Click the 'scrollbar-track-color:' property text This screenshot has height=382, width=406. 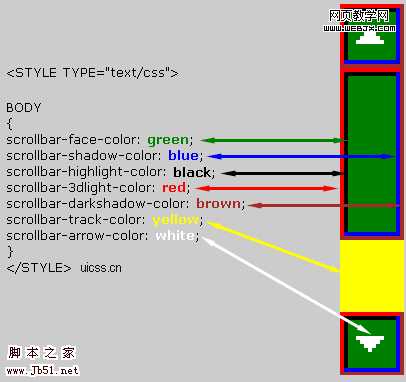[x=76, y=220]
